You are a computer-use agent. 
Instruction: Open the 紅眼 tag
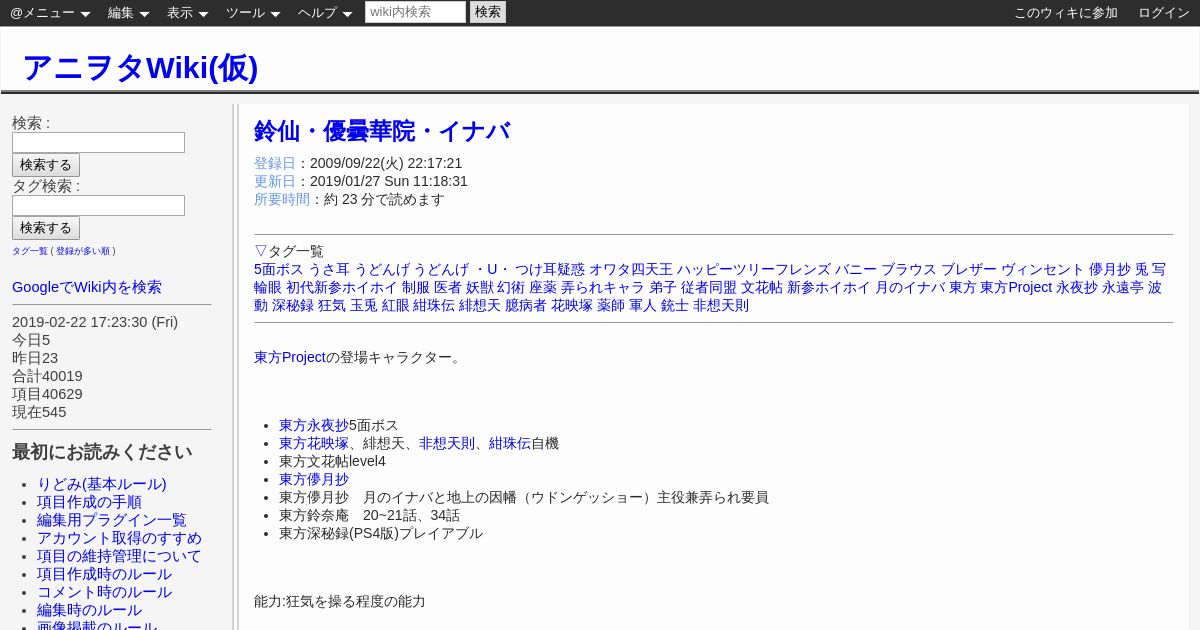[x=396, y=306]
